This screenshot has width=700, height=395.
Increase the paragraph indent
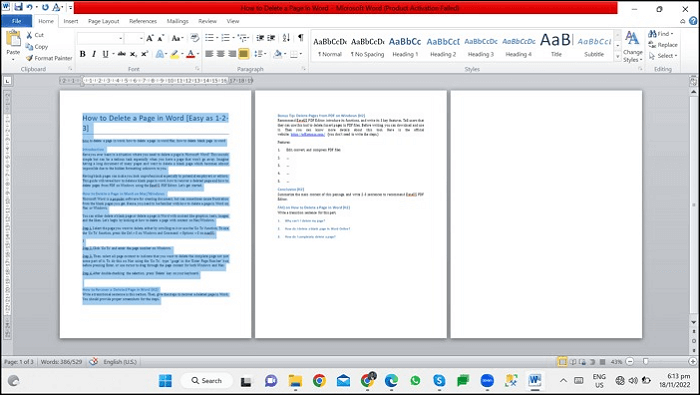pyautogui.click(x=271, y=38)
